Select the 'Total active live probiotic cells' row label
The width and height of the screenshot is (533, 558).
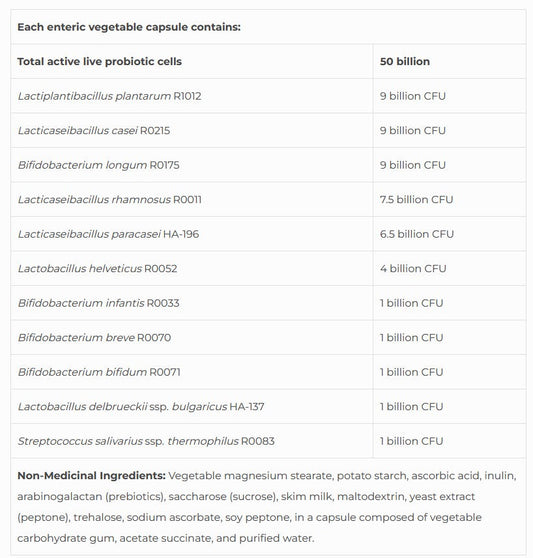point(99,62)
